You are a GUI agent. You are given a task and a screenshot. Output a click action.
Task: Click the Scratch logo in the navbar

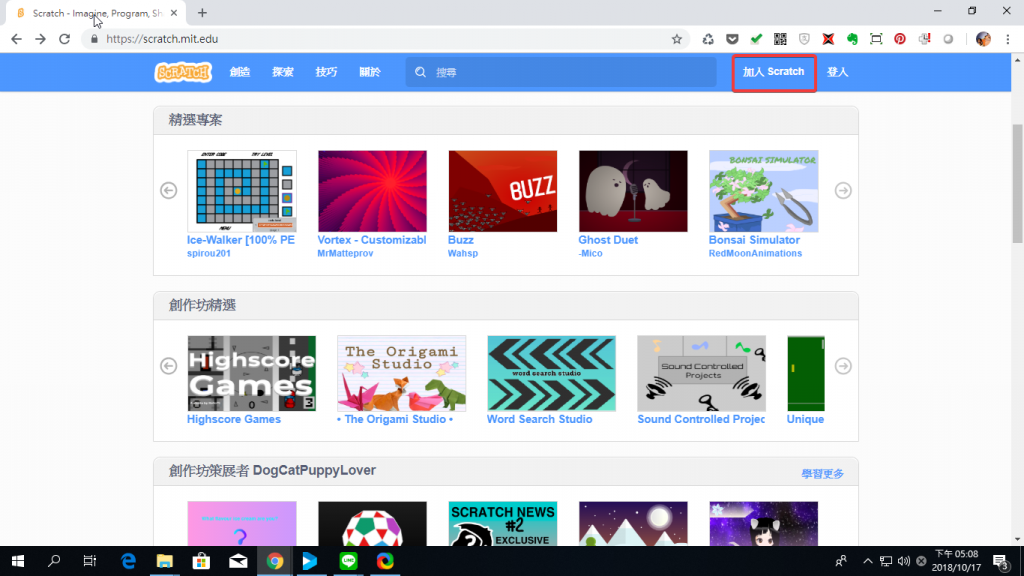(x=184, y=72)
